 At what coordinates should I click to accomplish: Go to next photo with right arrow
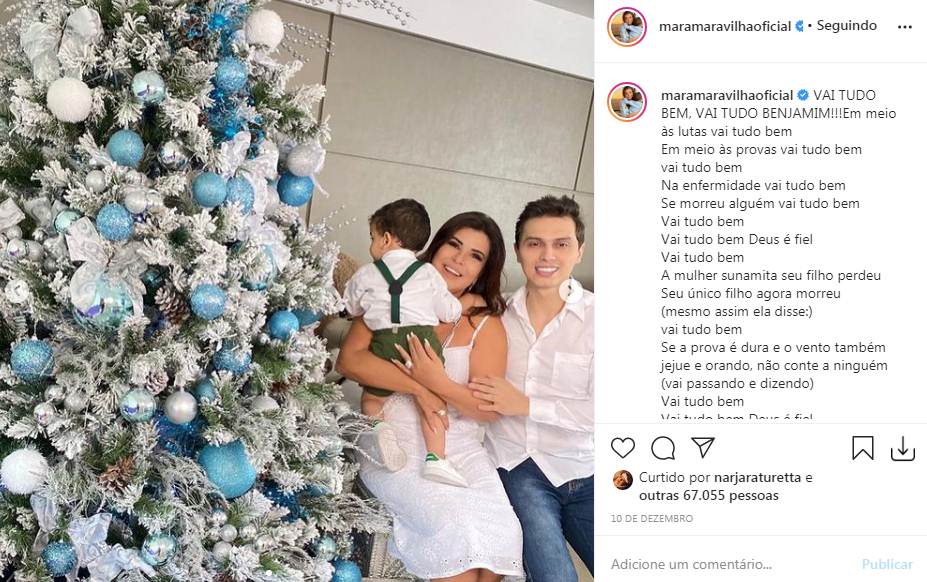tap(572, 290)
